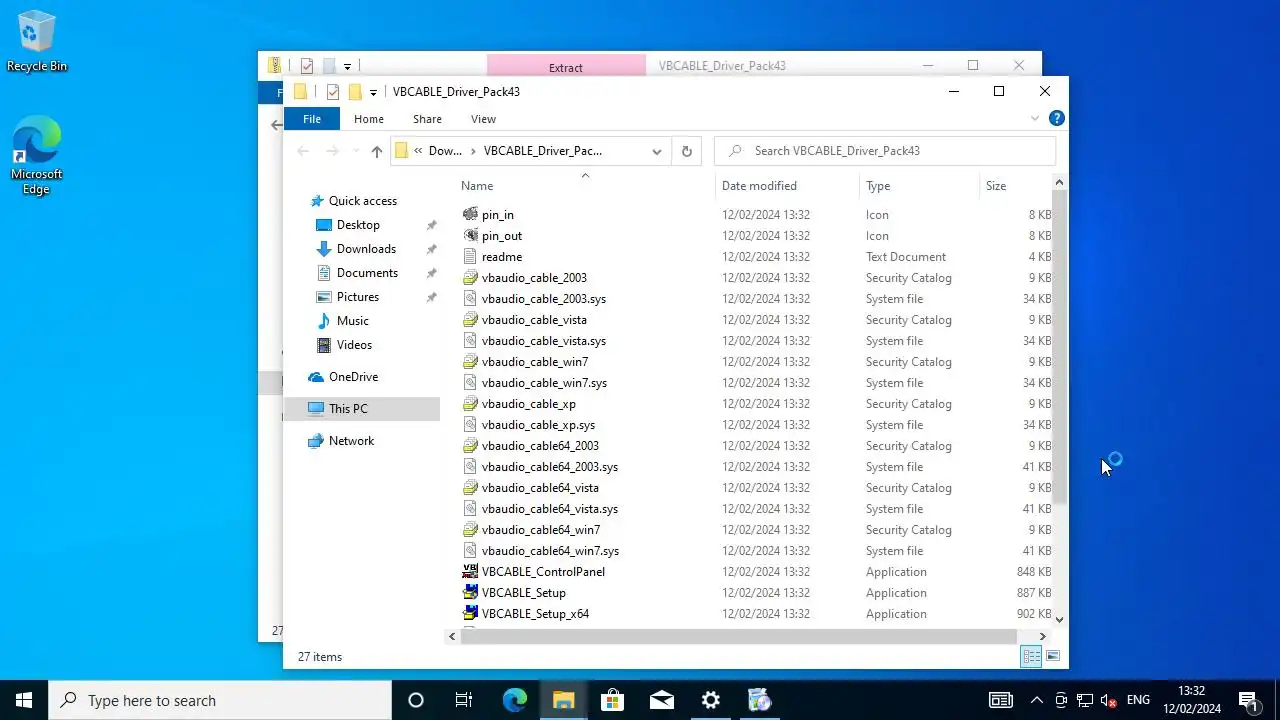Select the VBCABLE_Setup application icon
Screen dimensions: 1280x720
[470, 593]
